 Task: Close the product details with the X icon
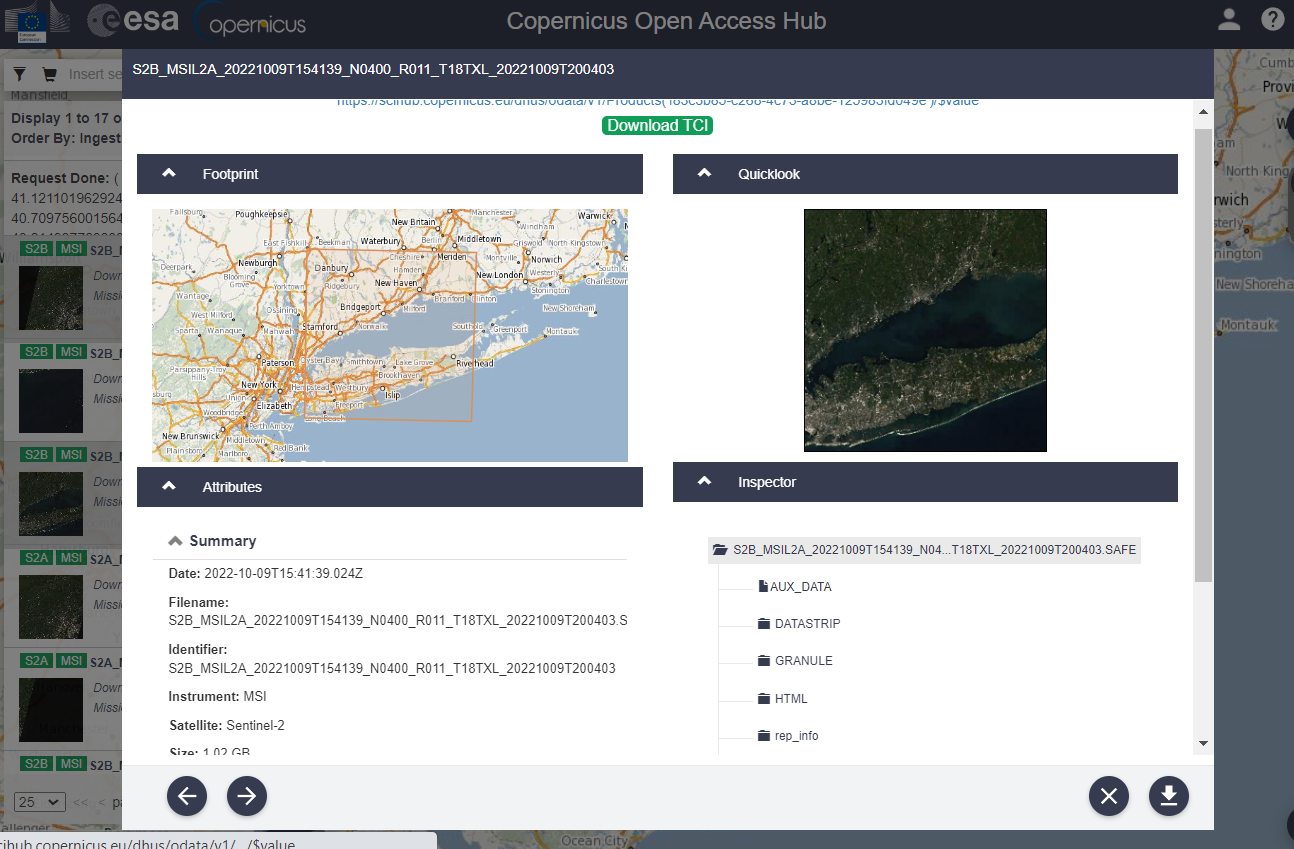[x=1108, y=796]
